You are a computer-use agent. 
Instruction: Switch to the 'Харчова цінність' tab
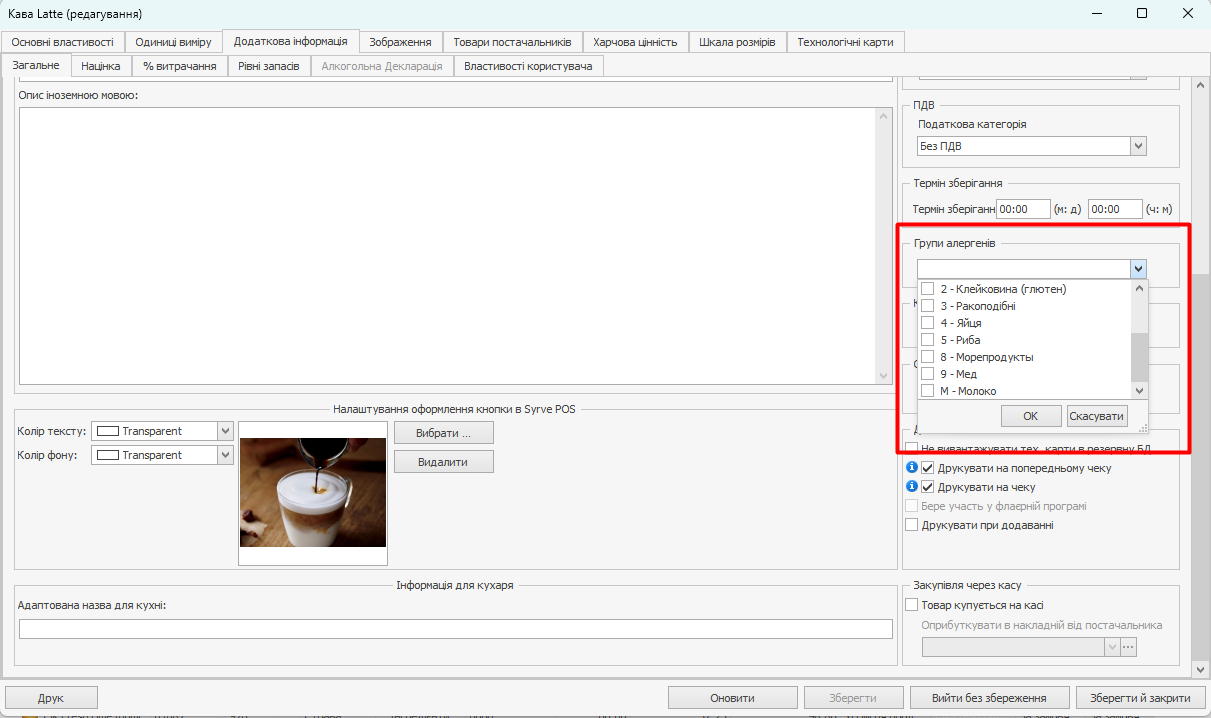tap(634, 42)
